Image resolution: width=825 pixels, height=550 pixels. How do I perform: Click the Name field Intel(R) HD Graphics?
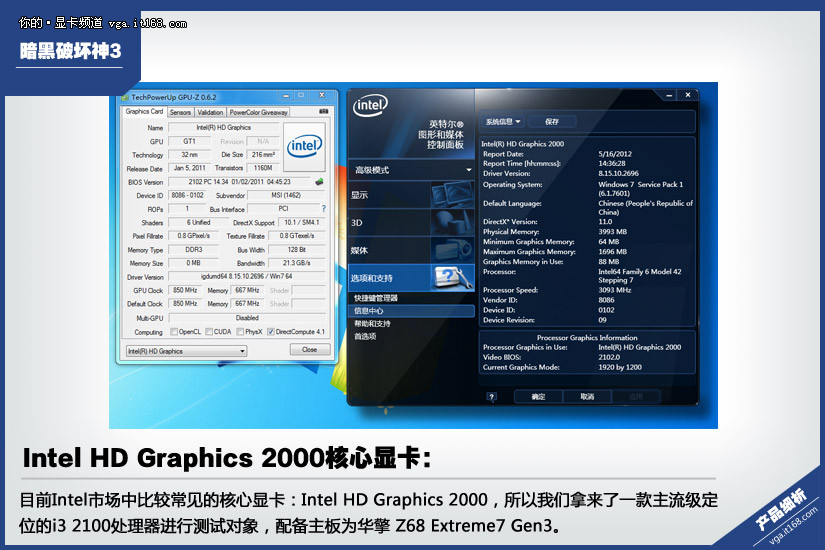224,127
